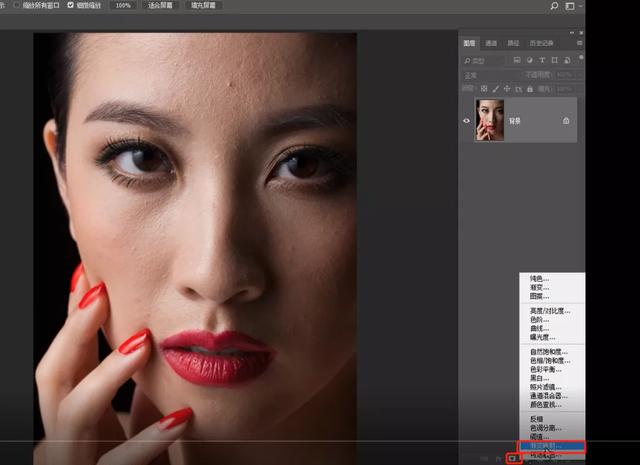Choose 曝光度... from the menu
This screenshot has height=465, width=640.
point(552,338)
